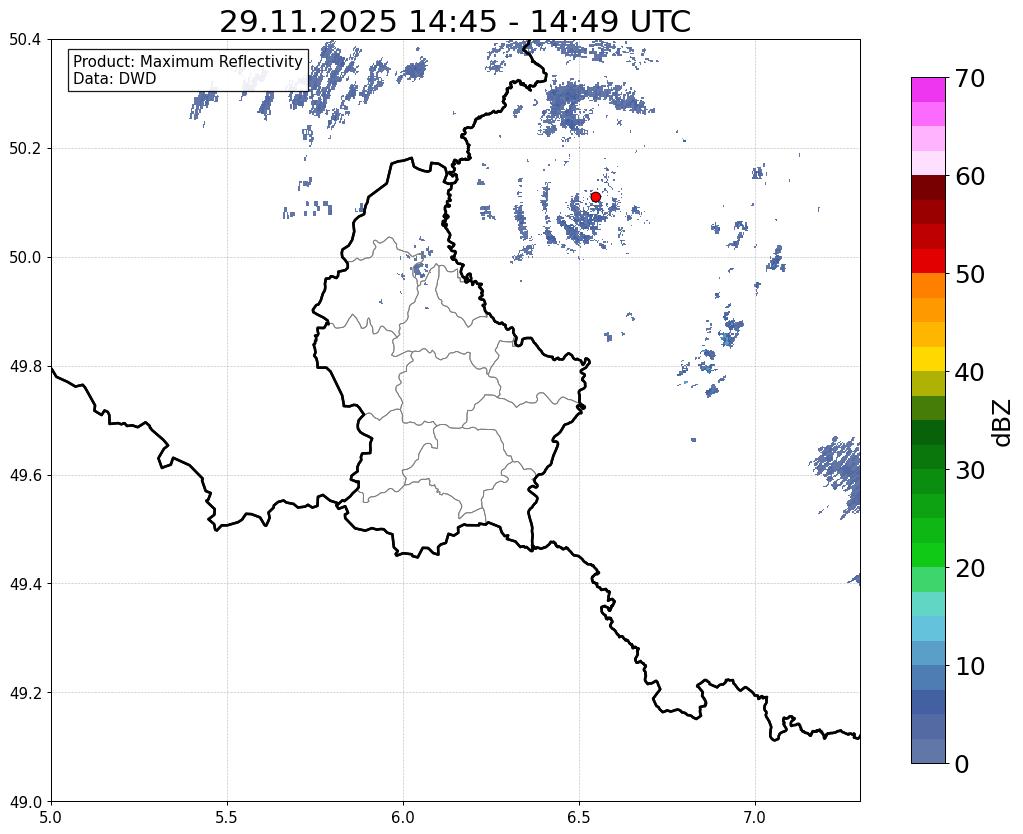Click the latitude label 49.0
Screen dimensions: 1023x834
(x=25, y=802)
